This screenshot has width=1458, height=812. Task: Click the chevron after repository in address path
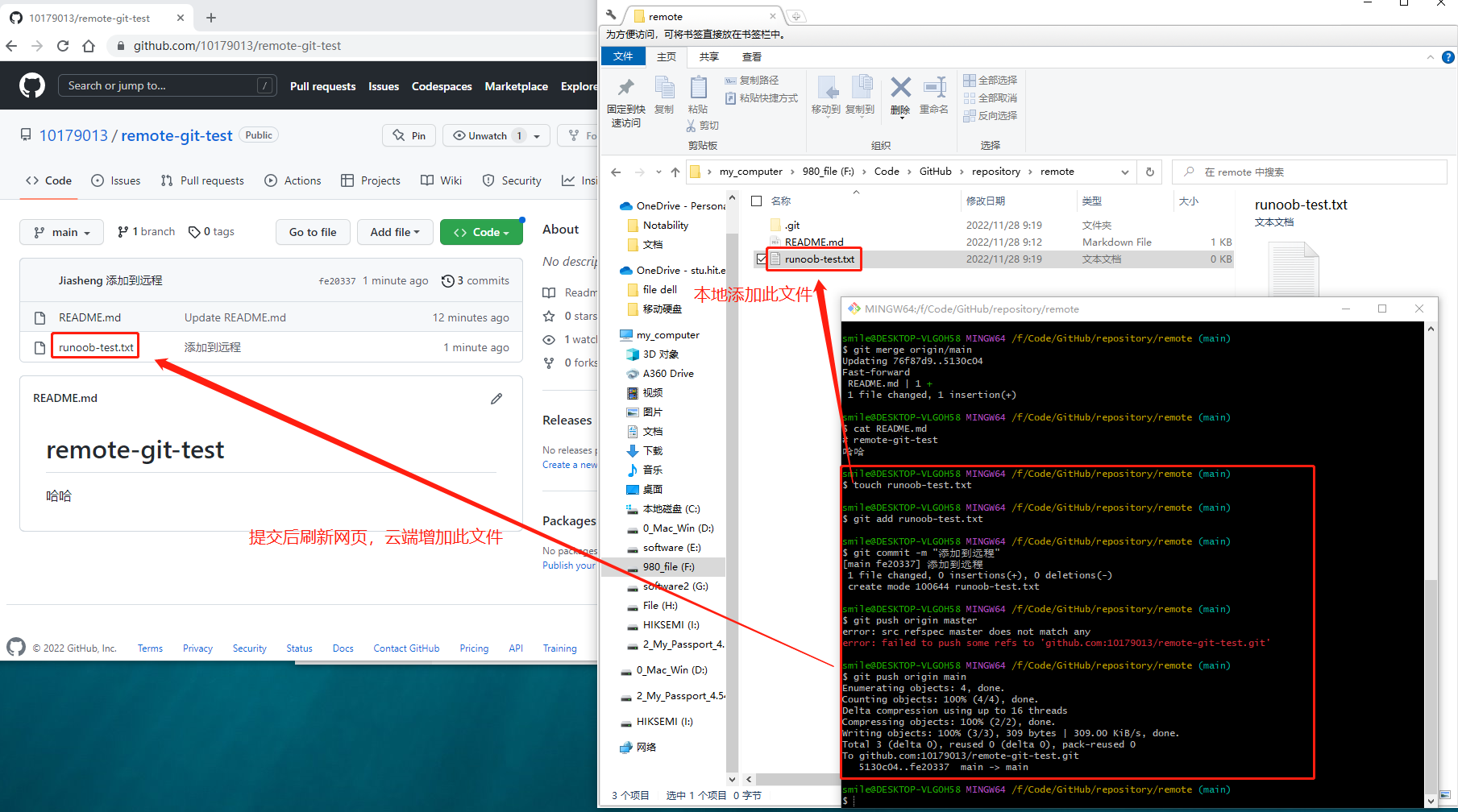click(1030, 172)
